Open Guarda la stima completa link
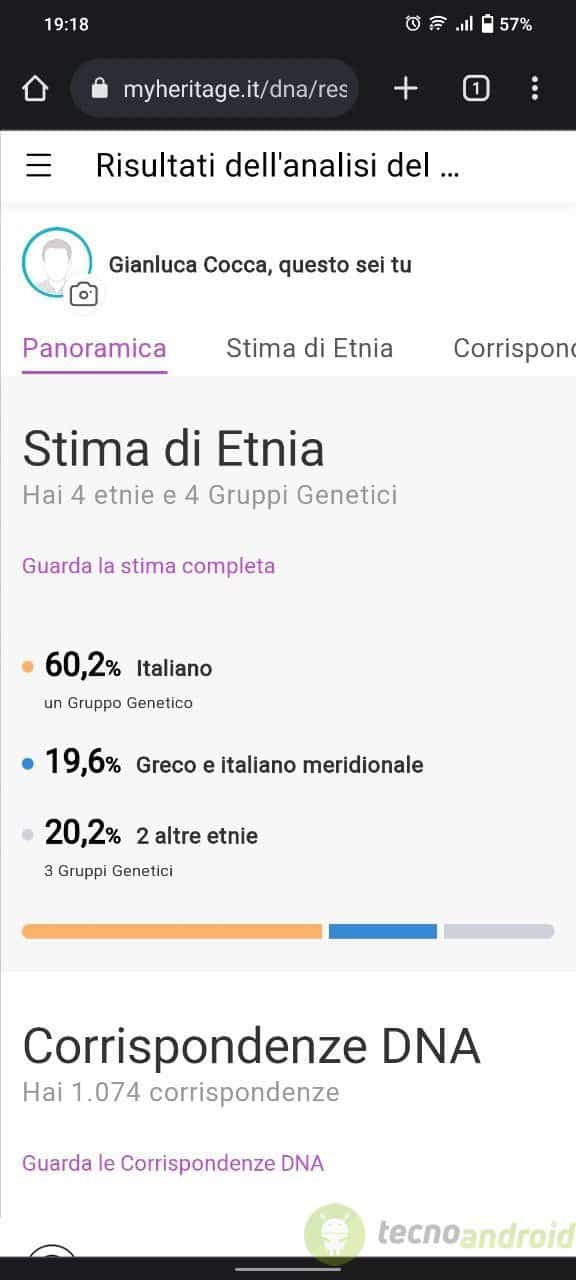576x1280 pixels. coord(149,566)
